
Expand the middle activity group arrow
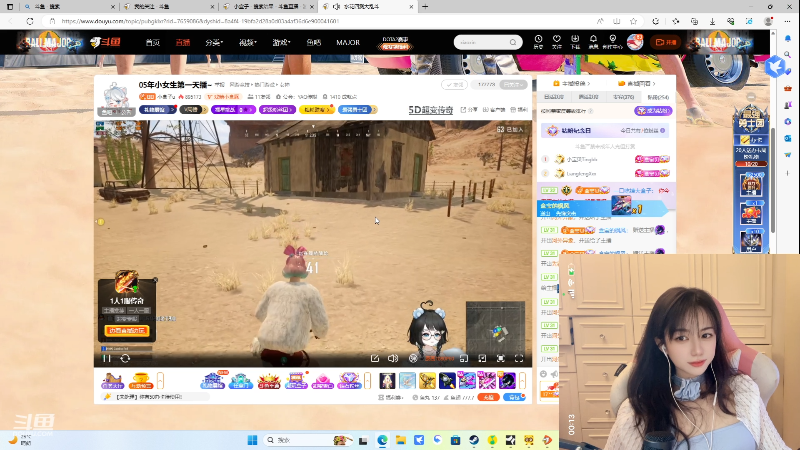(367, 381)
